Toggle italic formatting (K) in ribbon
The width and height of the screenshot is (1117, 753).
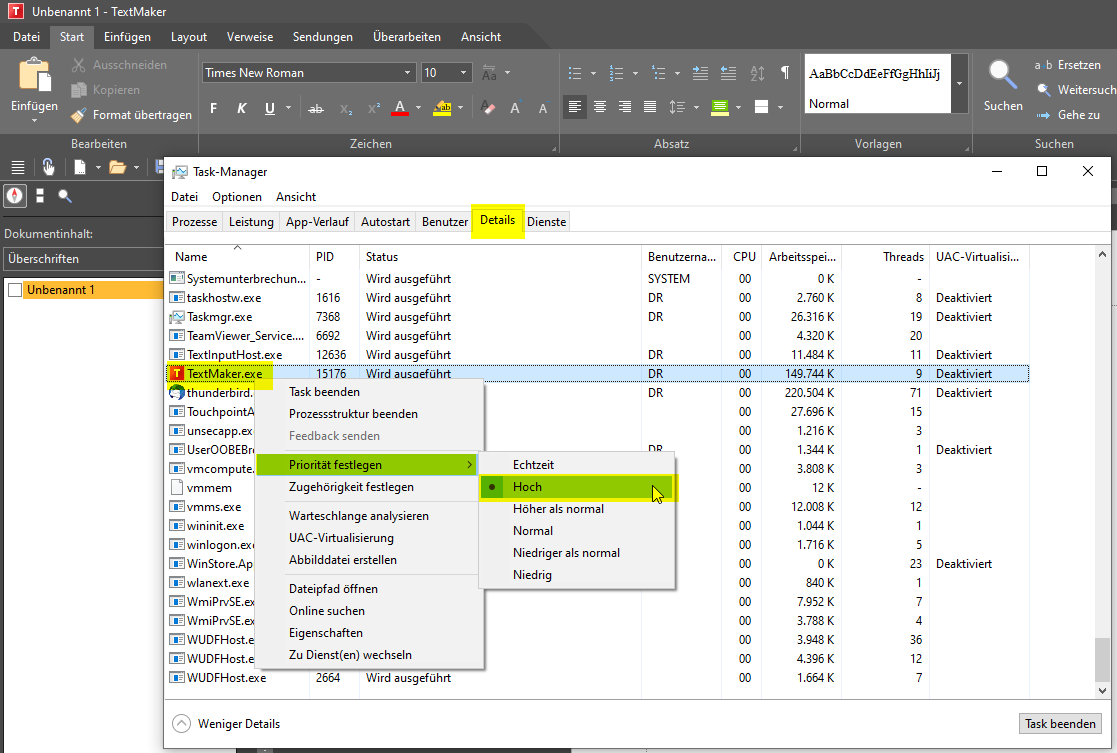(x=241, y=109)
